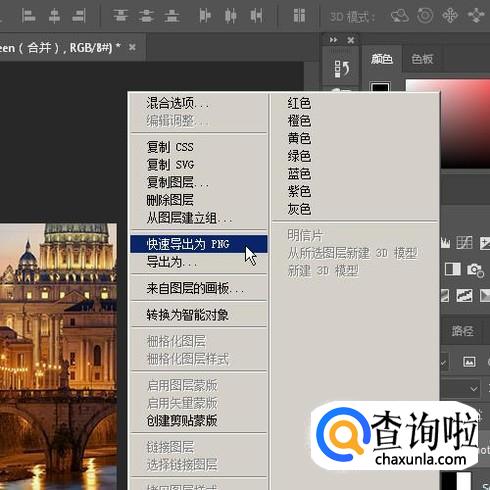Close the document tab with x
Screen dimensions: 490x490
click(132, 48)
